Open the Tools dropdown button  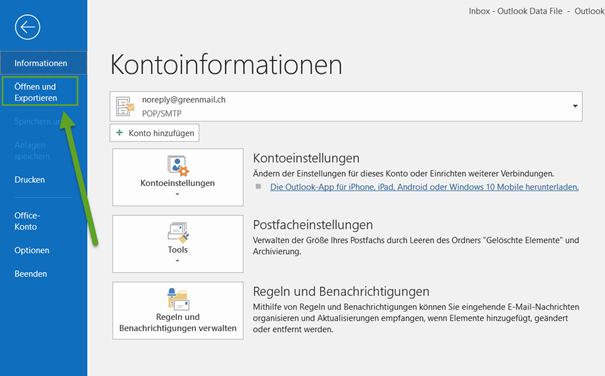178,244
